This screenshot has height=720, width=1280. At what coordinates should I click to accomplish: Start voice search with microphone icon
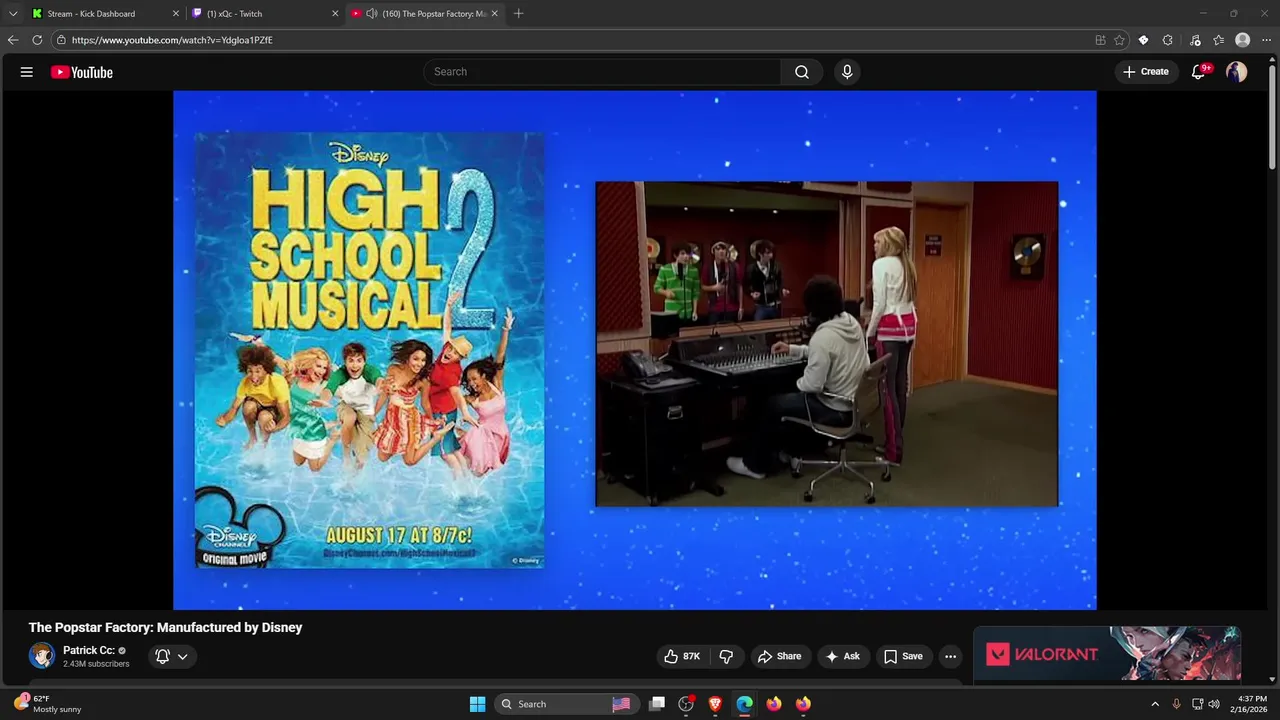coord(847,72)
